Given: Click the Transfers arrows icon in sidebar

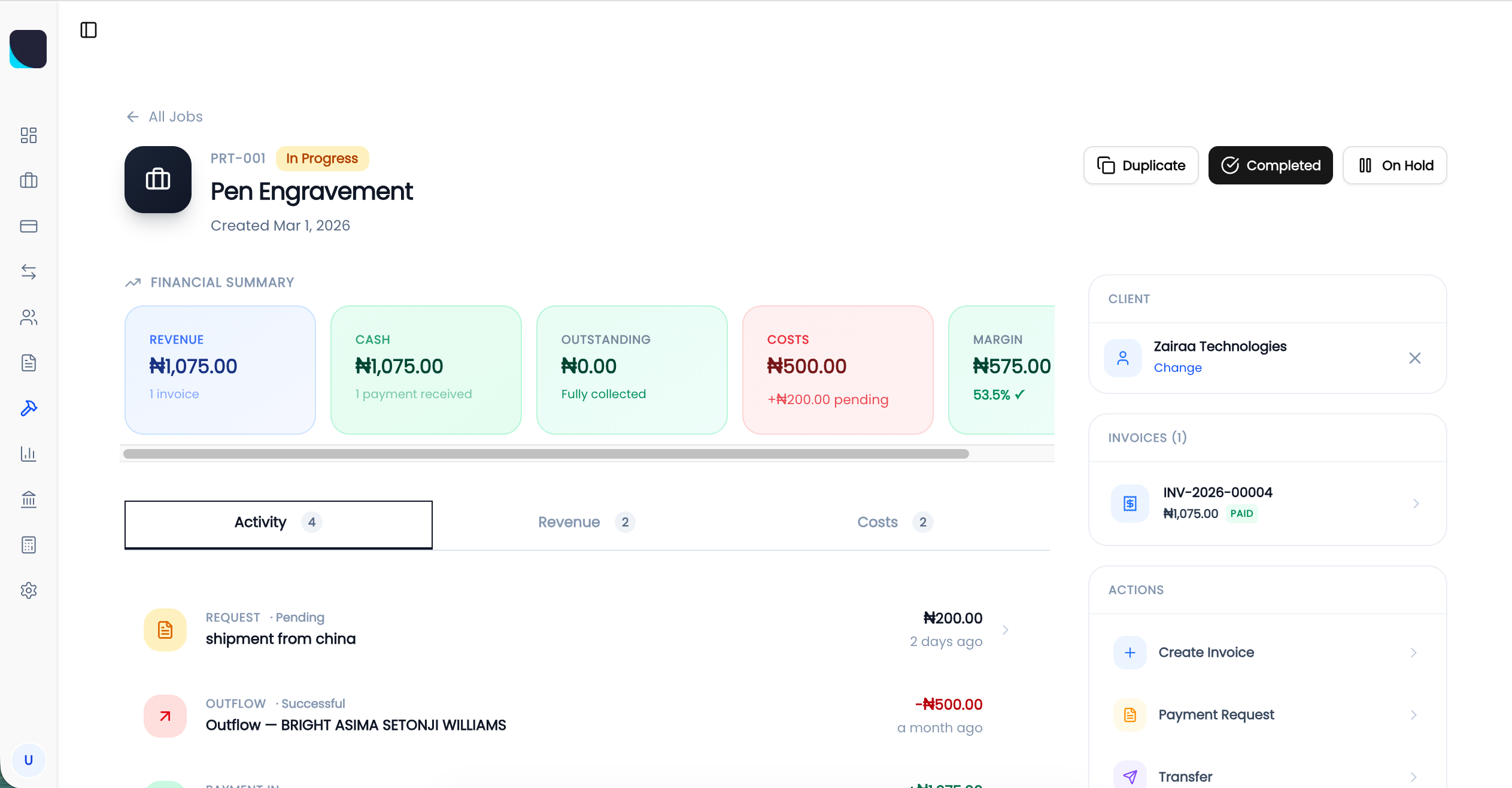Looking at the screenshot, I should (29, 272).
